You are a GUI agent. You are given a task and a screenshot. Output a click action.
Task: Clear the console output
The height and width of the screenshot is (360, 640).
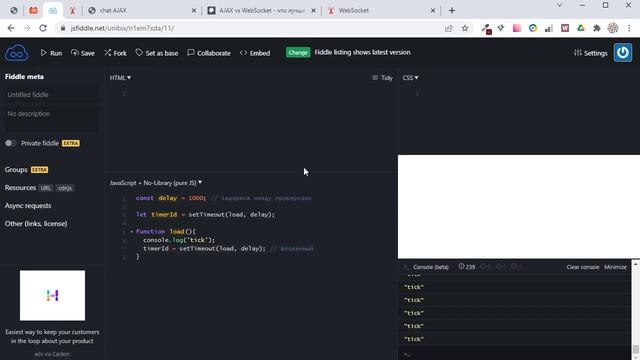click(582, 267)
